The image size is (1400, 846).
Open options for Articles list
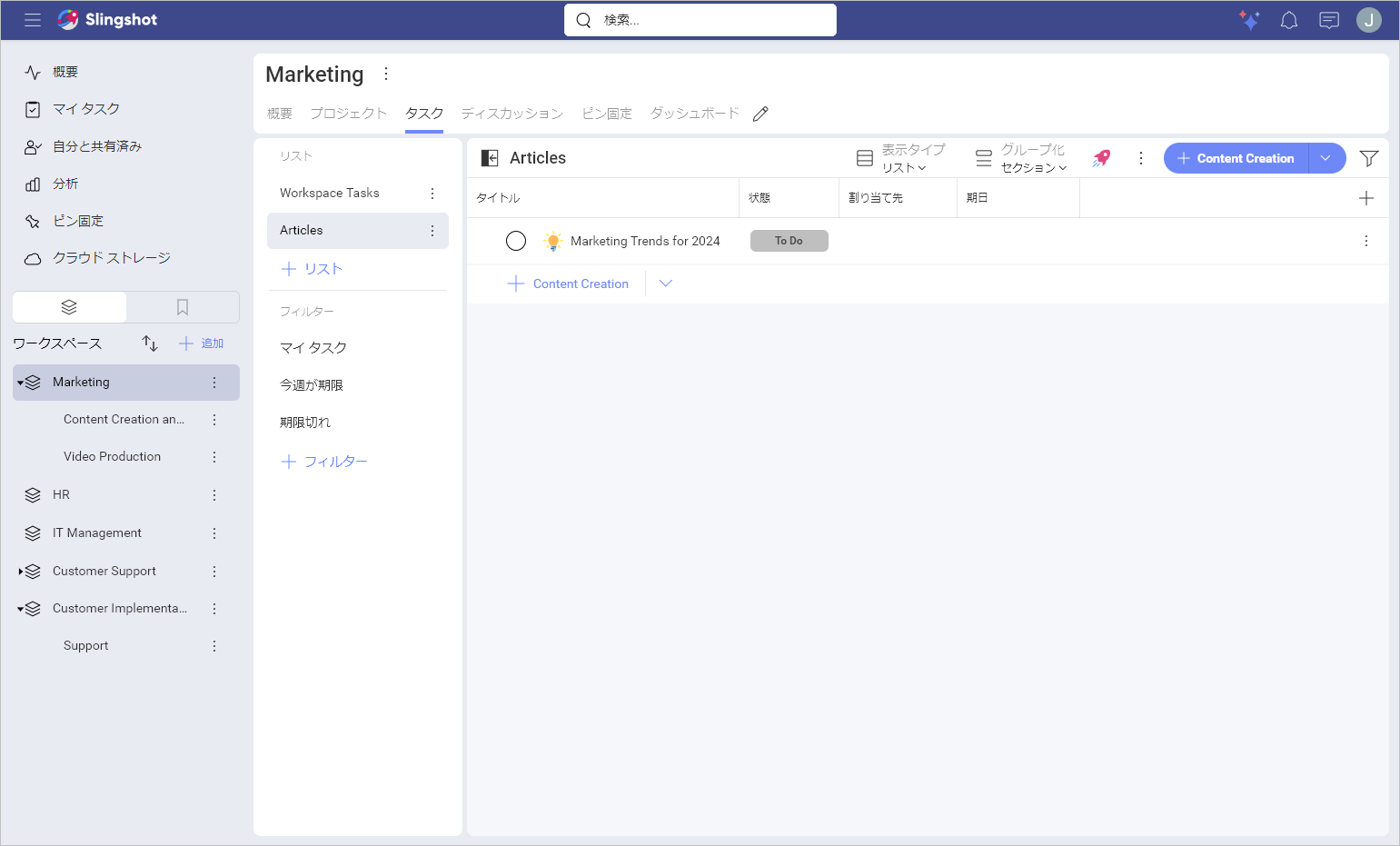(432, 231)
